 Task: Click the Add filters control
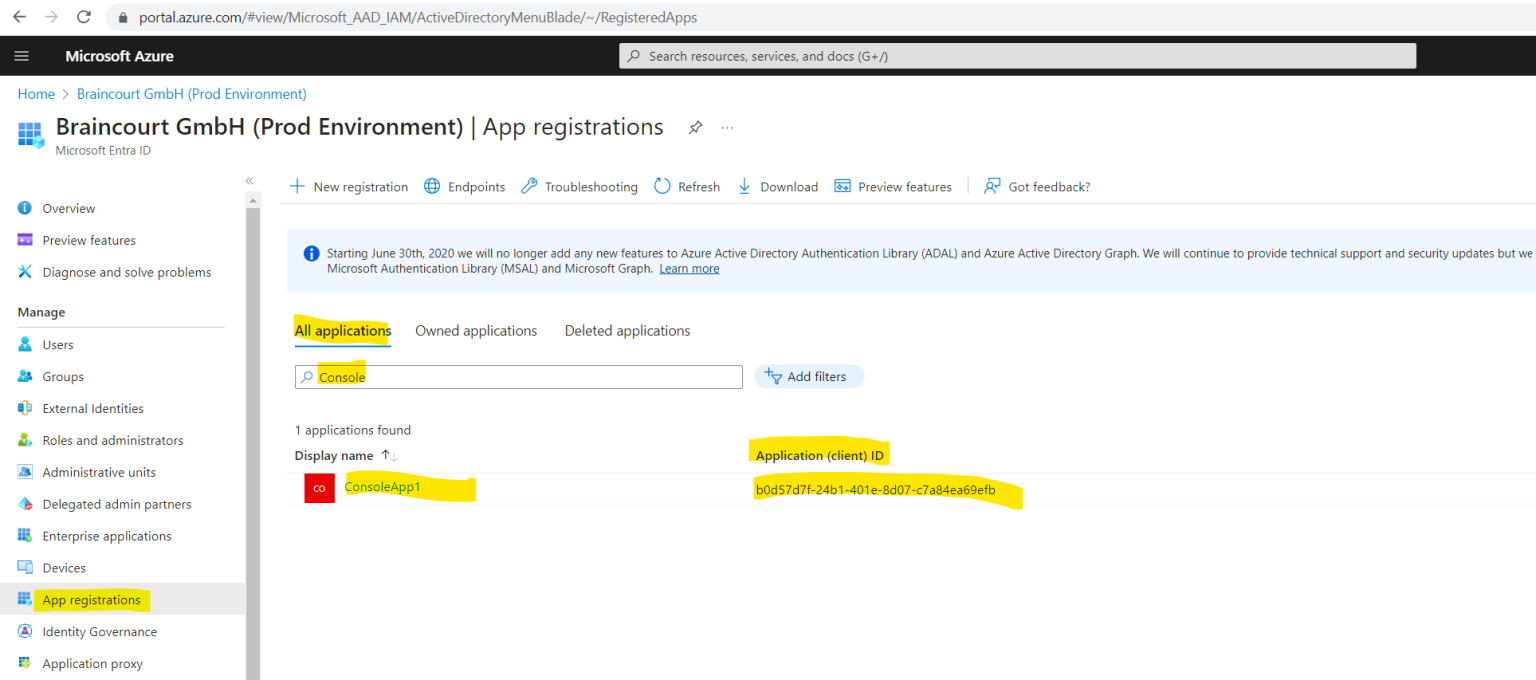coord(808,376)
